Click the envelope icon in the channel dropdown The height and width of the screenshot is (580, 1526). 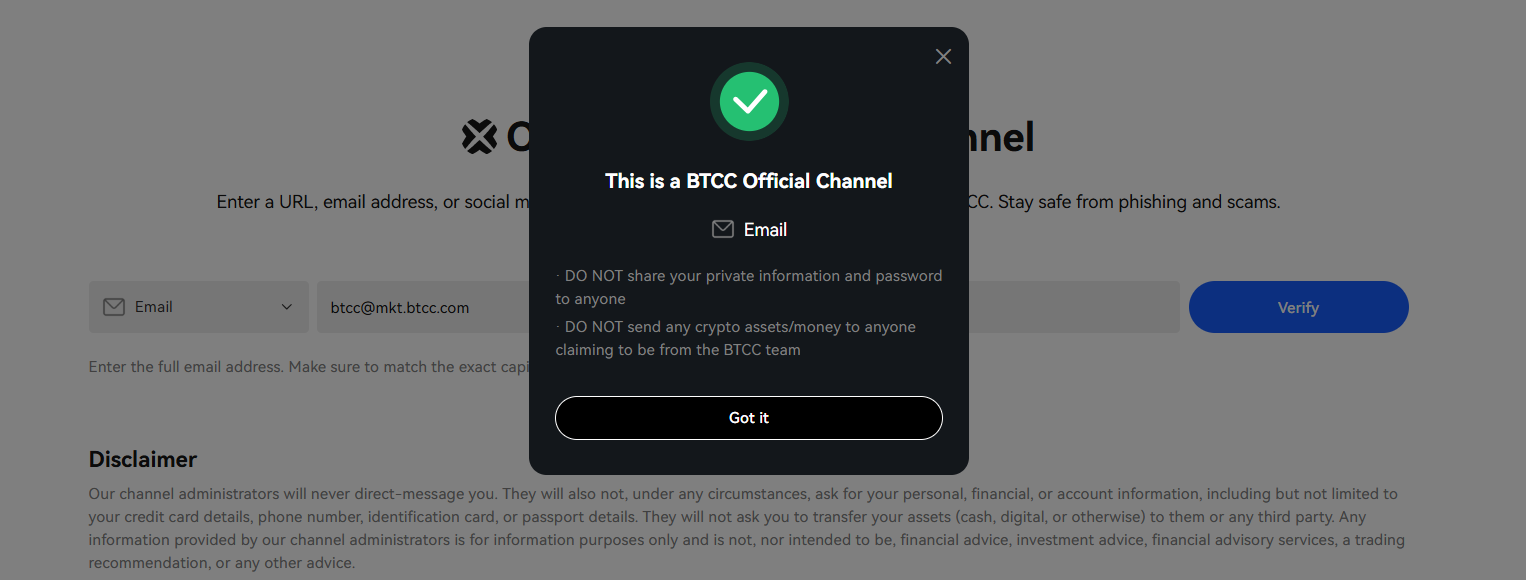click(x=114, y=307)
